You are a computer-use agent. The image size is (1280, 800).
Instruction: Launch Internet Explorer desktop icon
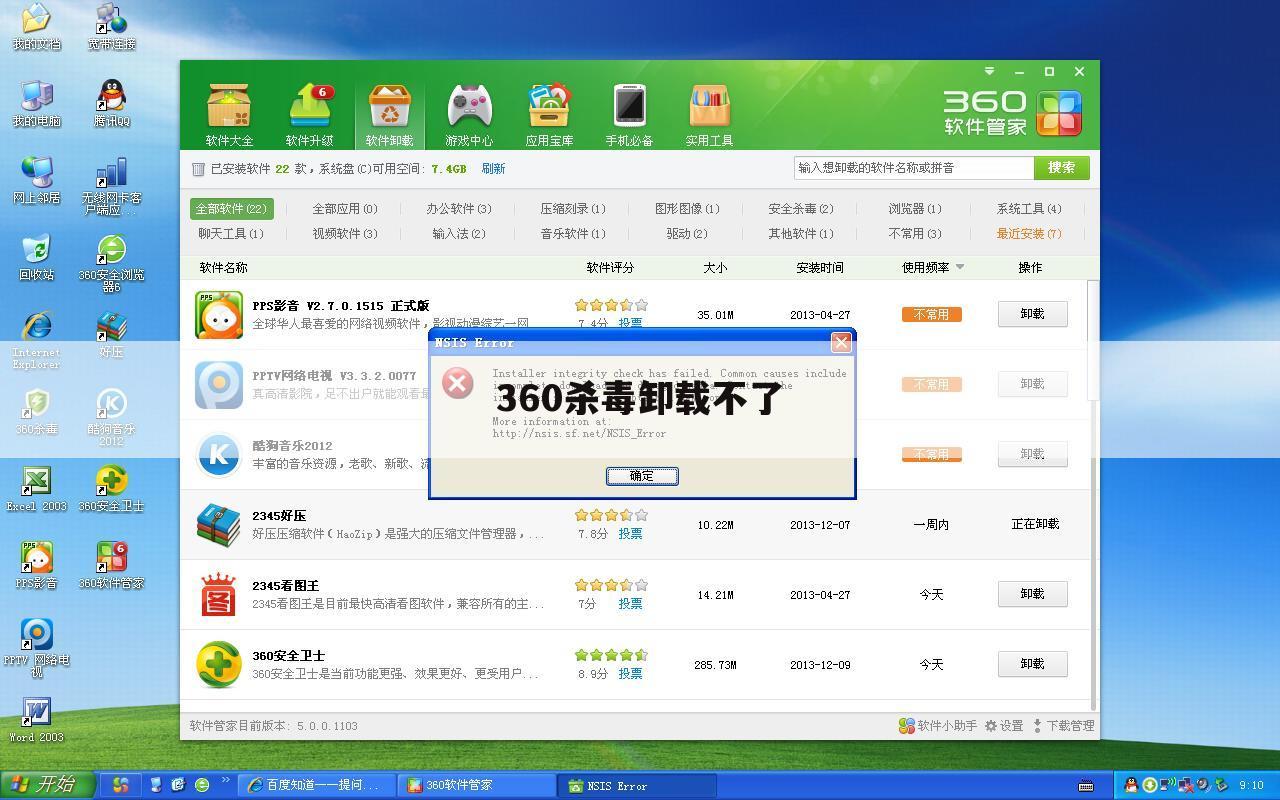pyautogui.click(x=36, y=340)
